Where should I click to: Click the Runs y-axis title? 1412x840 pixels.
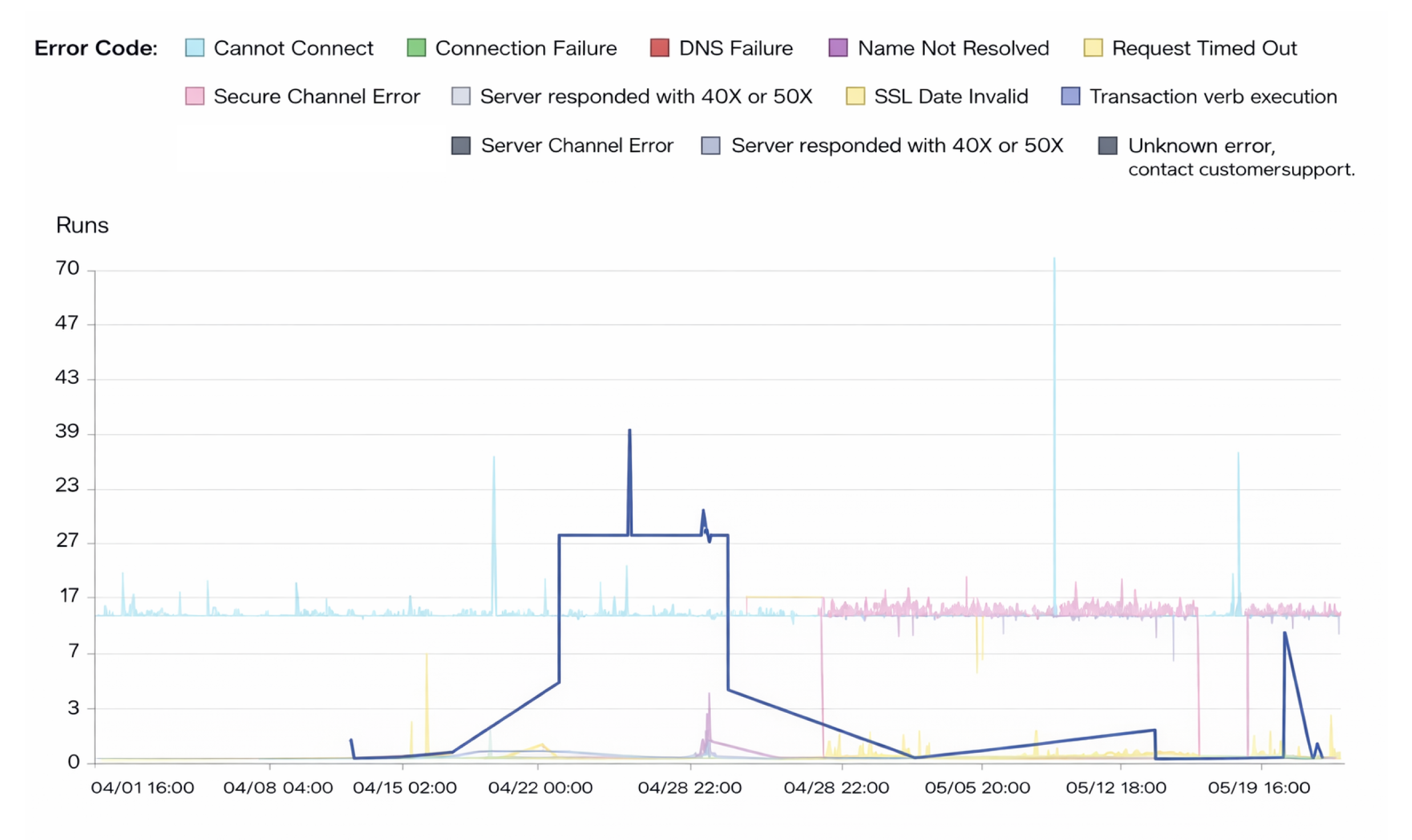(82, 225)
